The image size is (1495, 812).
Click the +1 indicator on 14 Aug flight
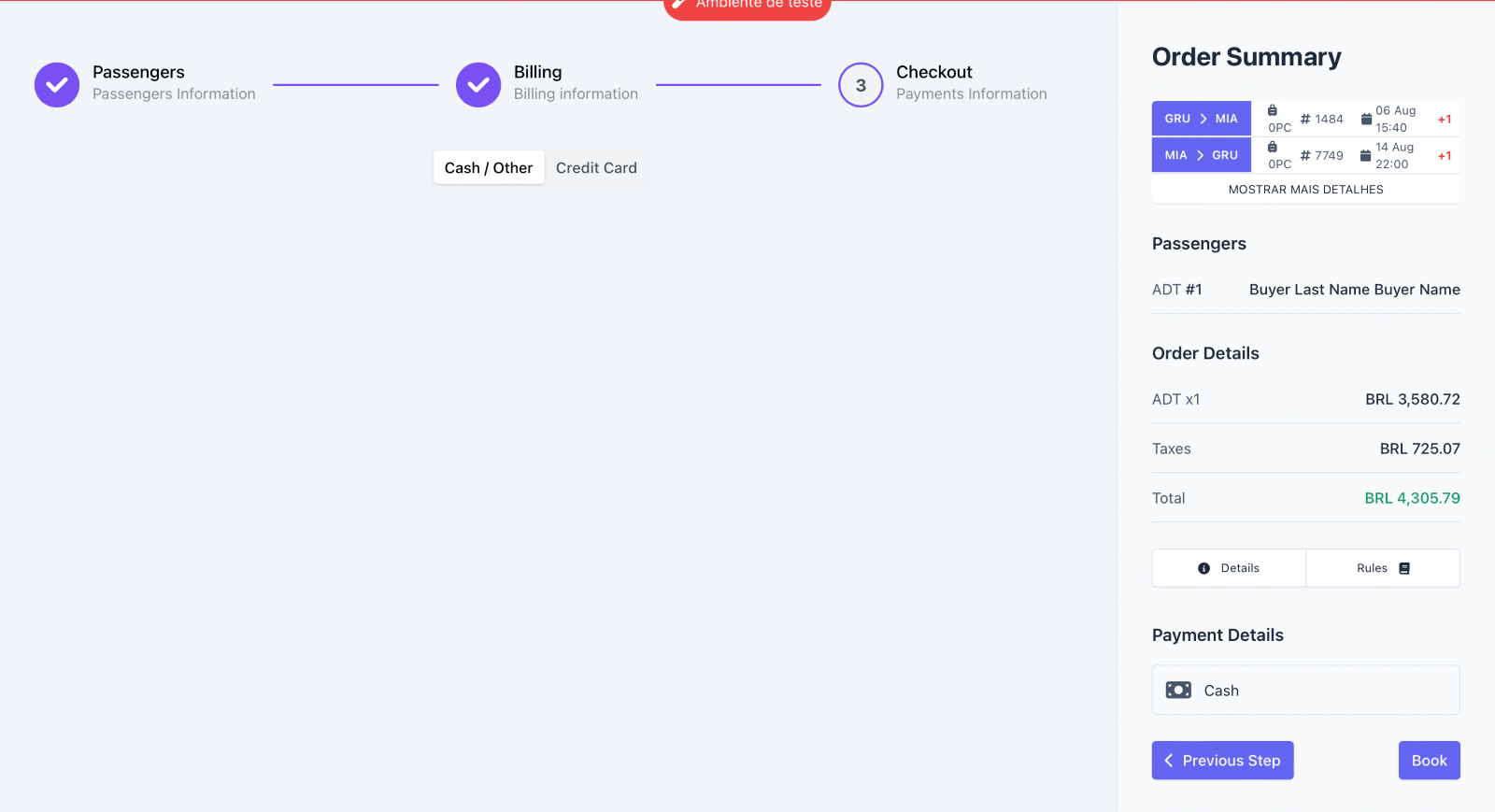[x=1445, y=156]
